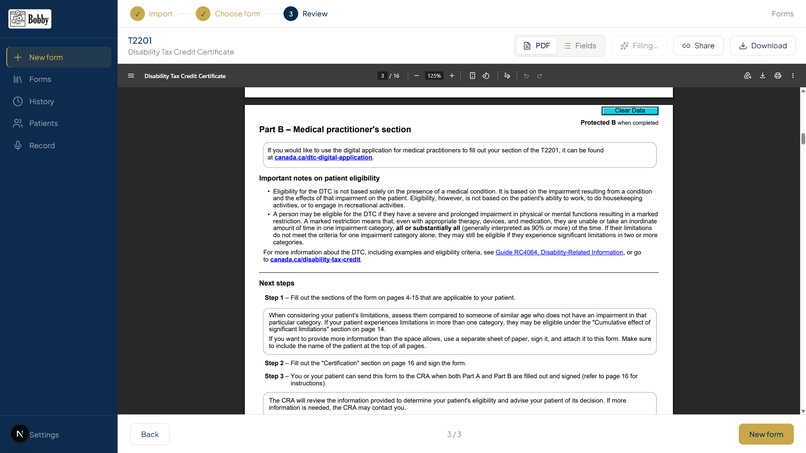The height and width of the screenshot is (453, 806).
Task: Click the scrollbar up arrow
Action: [802, 90]
